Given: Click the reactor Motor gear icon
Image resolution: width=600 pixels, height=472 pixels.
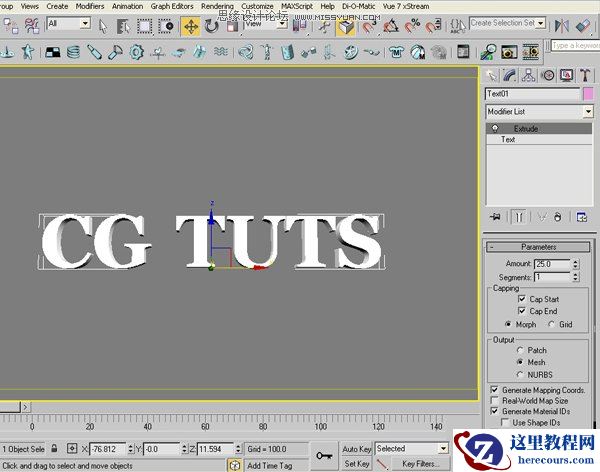Looking at the screenshot, I should click(x=136, y=52).
